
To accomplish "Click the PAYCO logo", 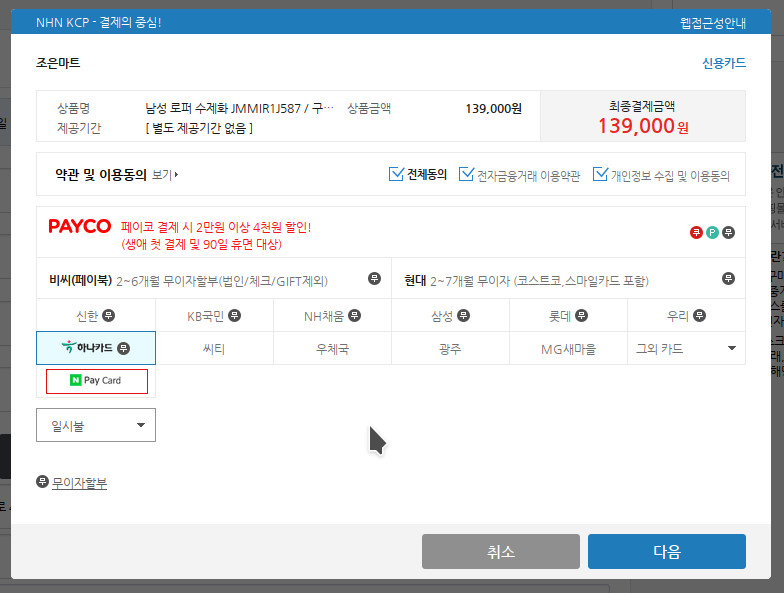I will (80, 226).
